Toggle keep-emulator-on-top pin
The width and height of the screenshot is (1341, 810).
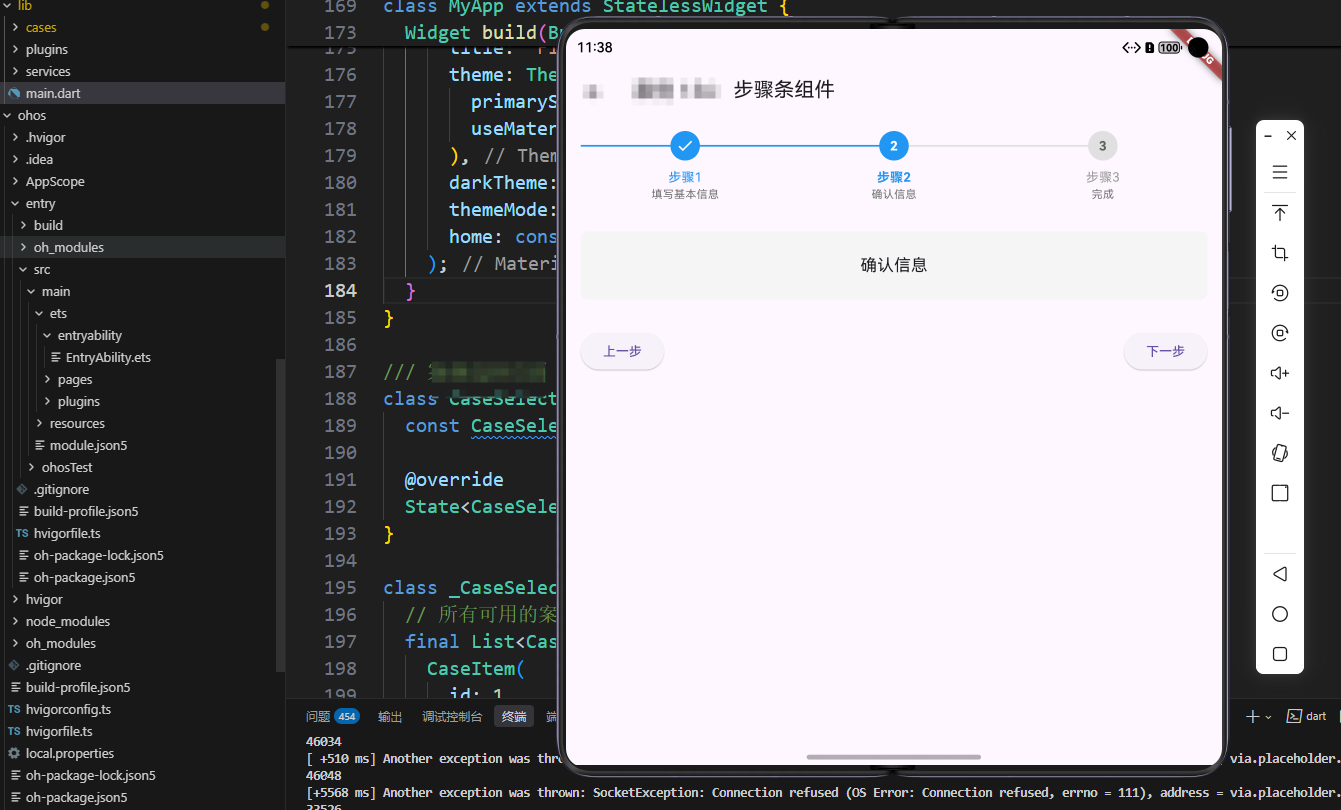pos(1279,212)
